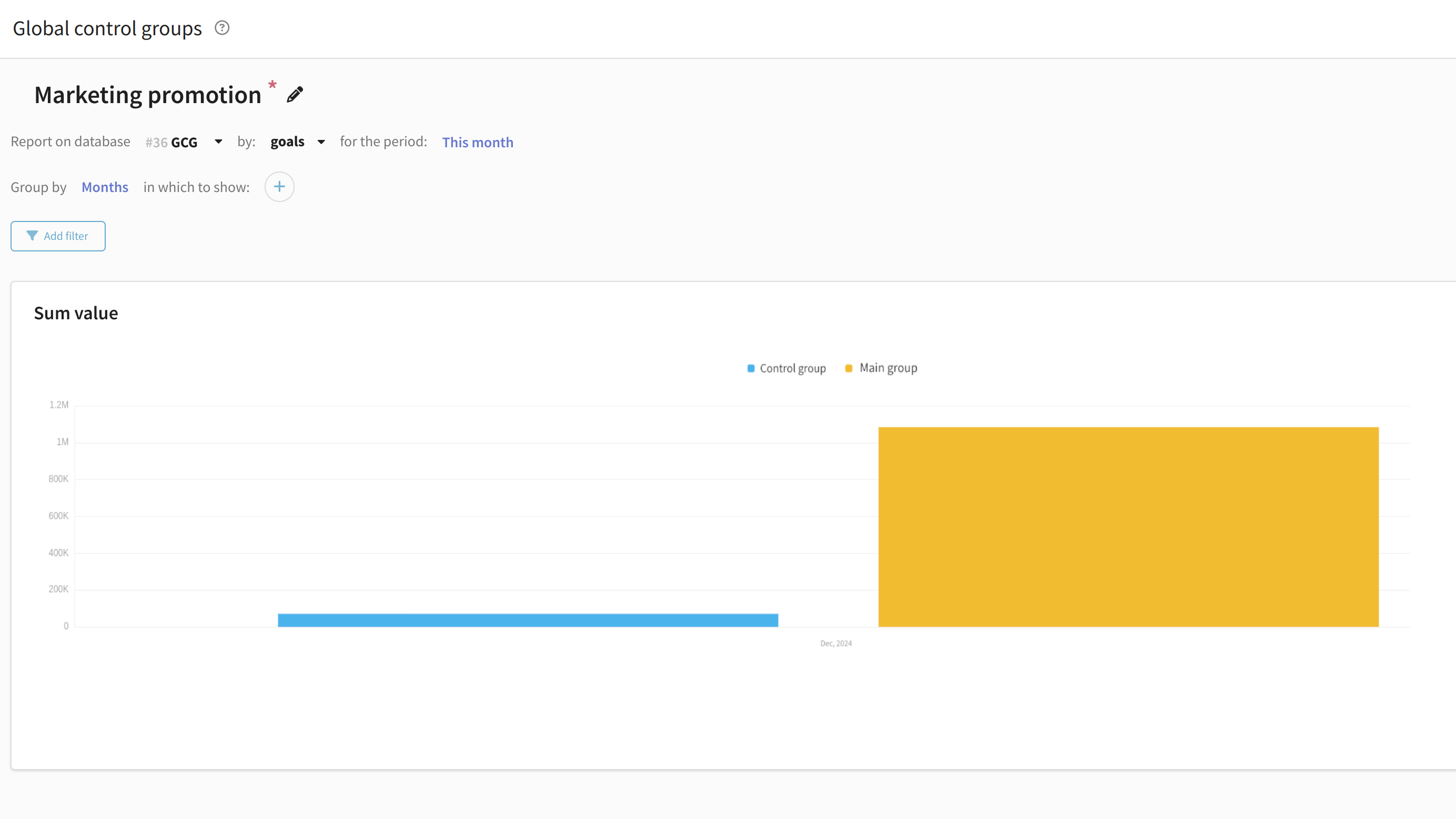The width and height of the screenshot is (1456, 819).
Task: Expand the goals dropdown arrow
Action: tap(321, 142)
